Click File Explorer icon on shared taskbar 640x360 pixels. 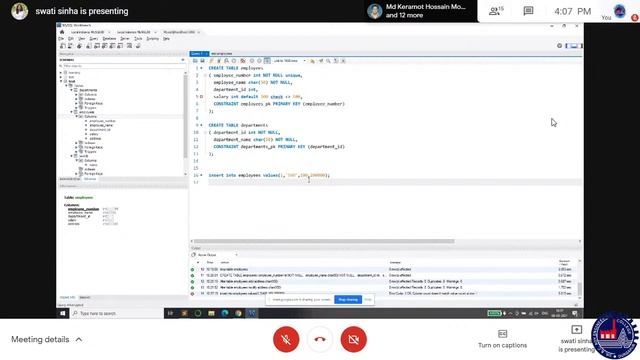pos(211,313)
